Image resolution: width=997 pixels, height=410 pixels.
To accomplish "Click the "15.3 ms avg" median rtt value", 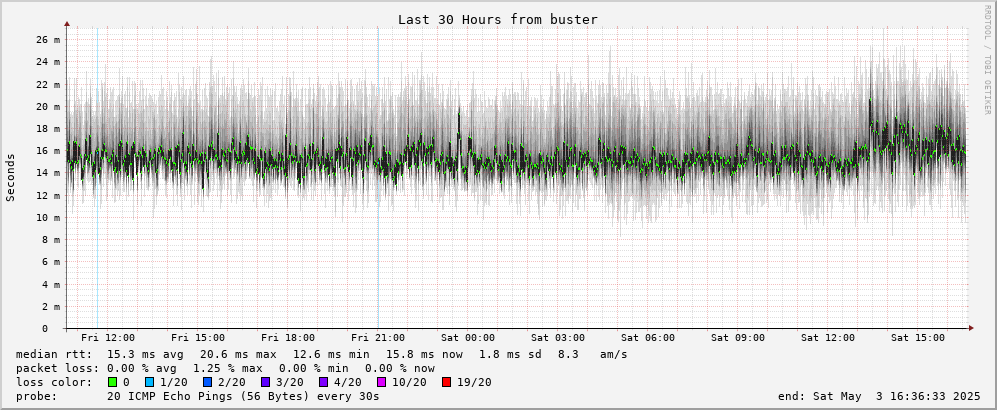I will pyautogui.click(x=146, y=354).
